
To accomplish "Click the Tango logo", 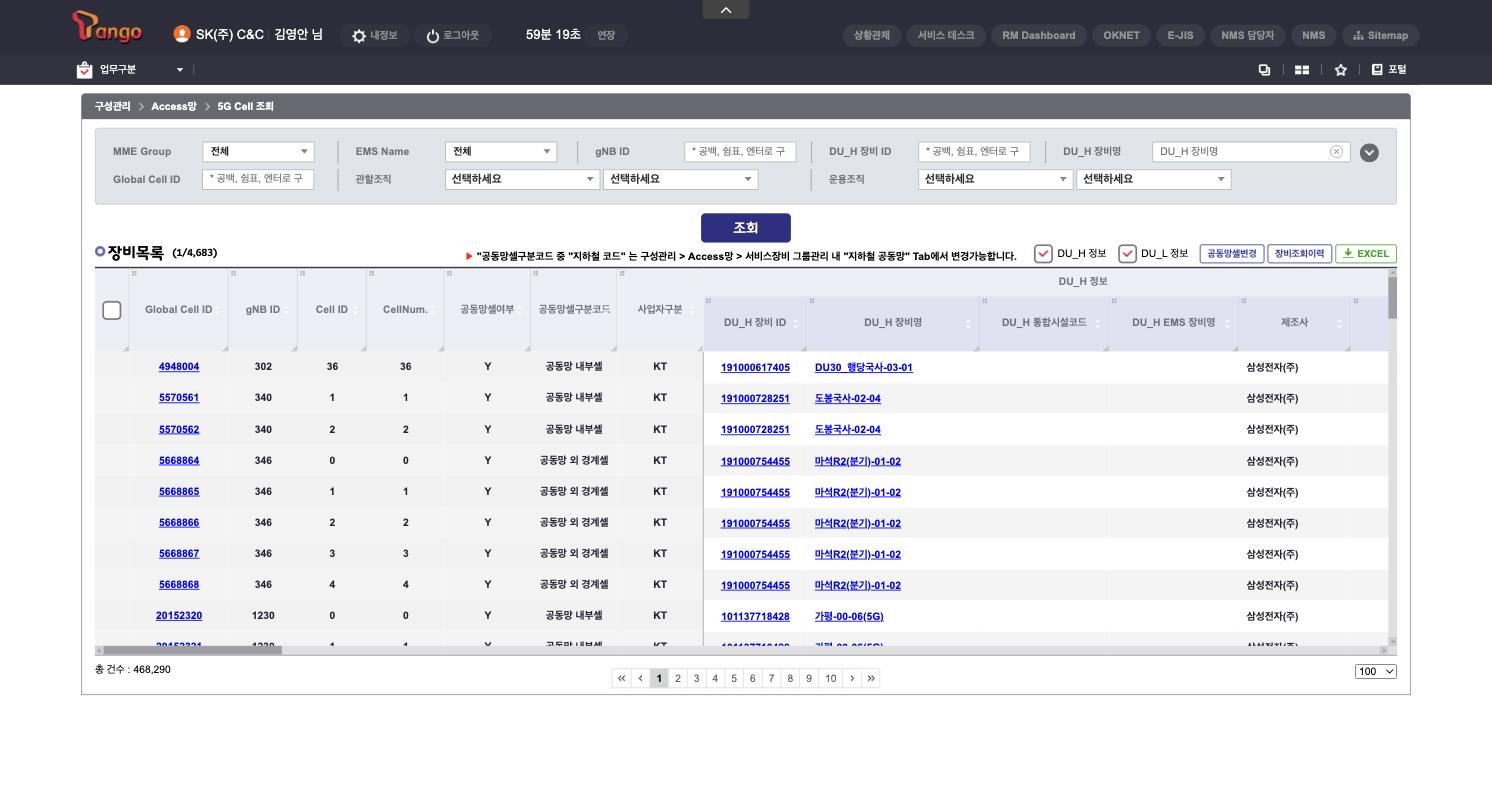I will coord(107,27).
